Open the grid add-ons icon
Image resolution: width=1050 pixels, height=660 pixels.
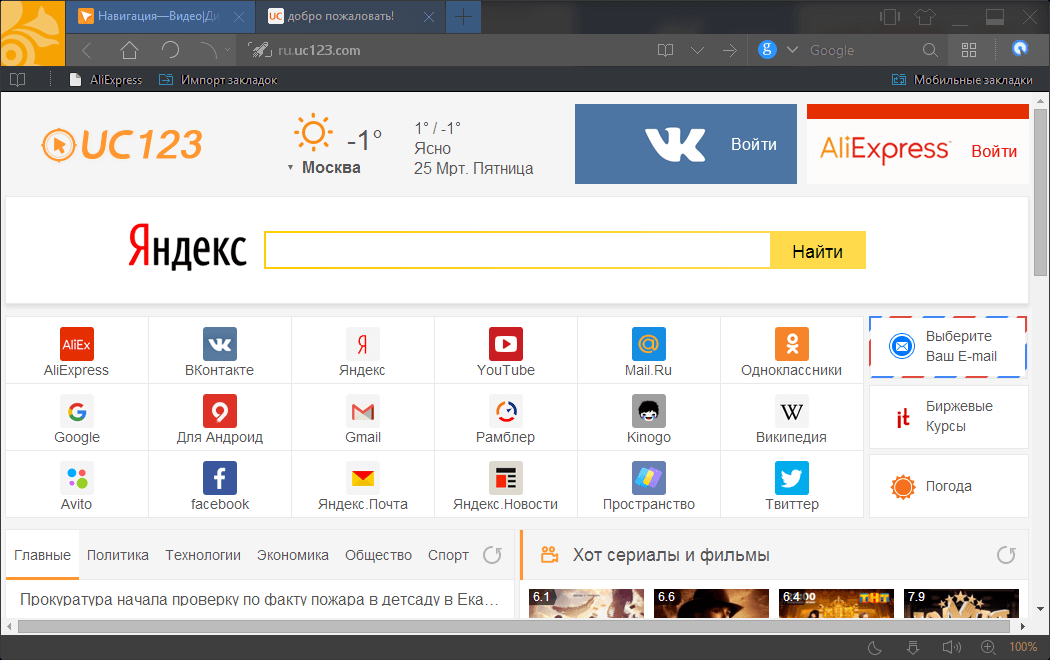[x=969, y=50]
